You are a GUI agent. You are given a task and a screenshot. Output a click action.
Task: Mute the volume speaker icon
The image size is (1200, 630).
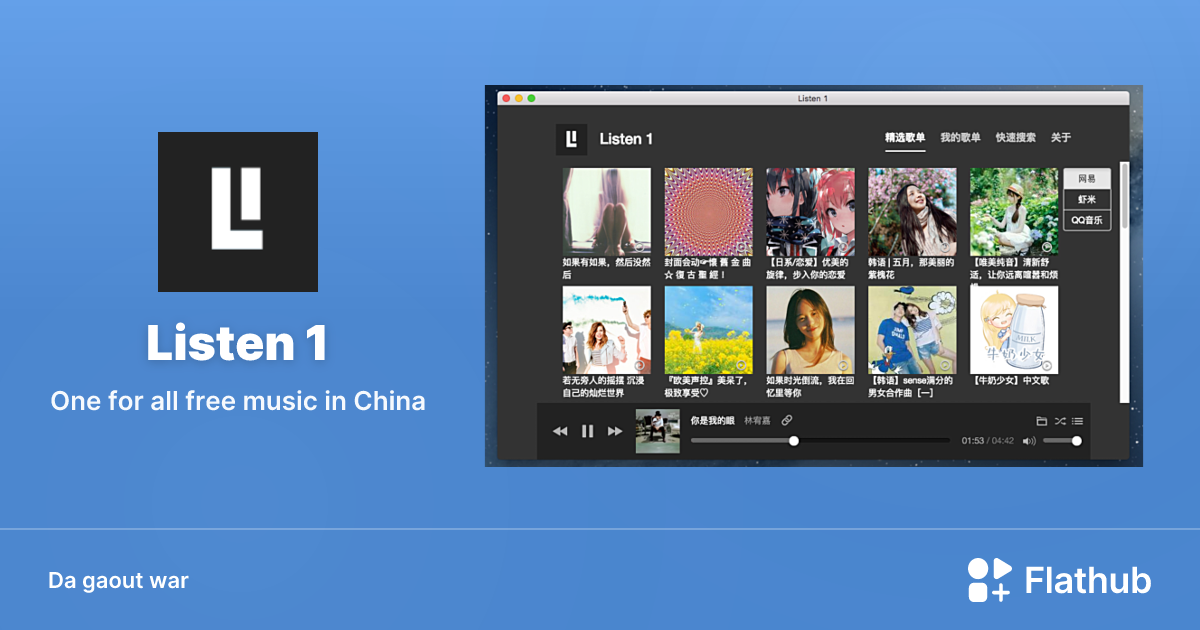(1029, 441)
